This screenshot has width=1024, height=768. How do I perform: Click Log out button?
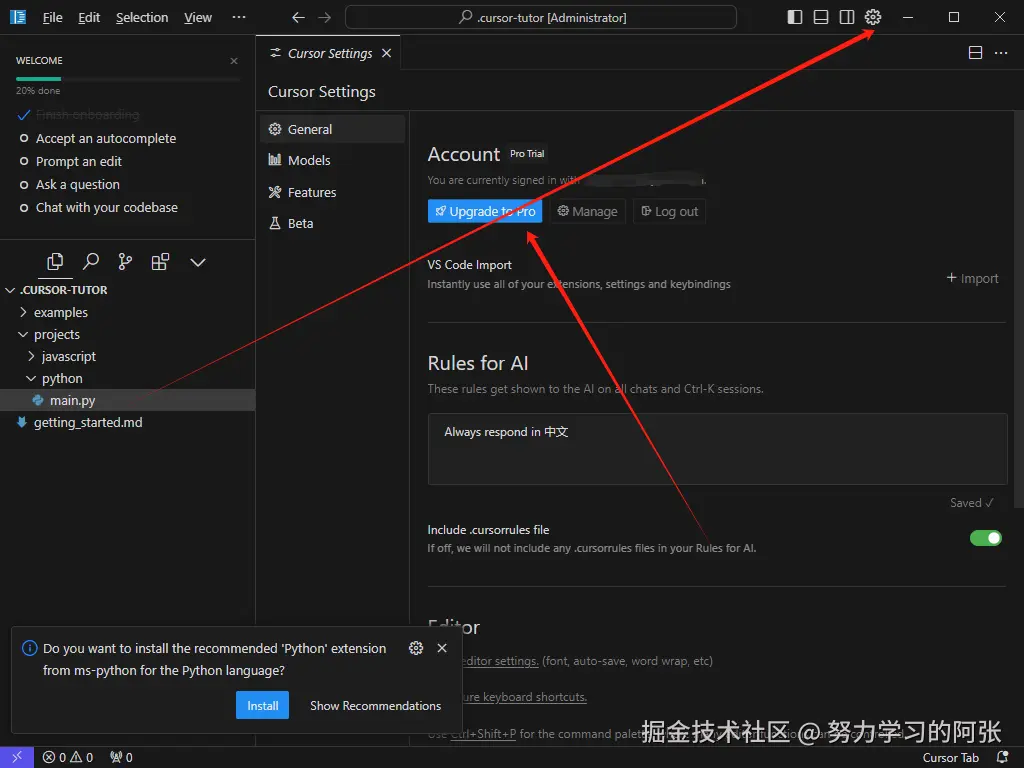click(x=669, y=211)
